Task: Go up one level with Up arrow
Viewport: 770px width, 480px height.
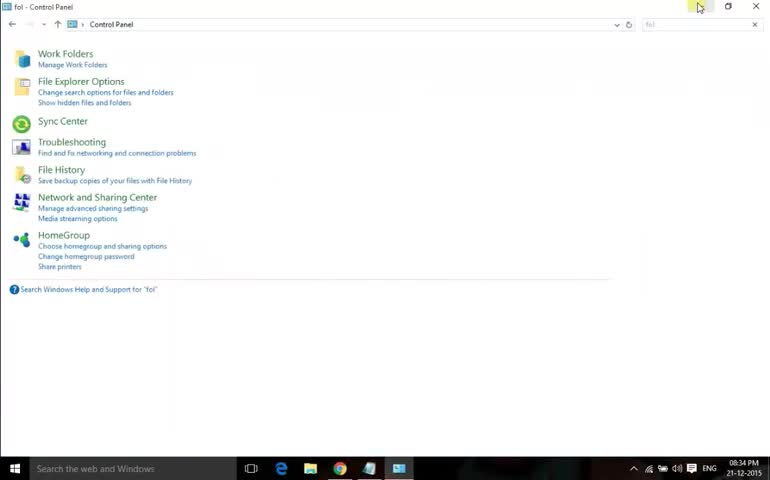Action: (57, 24)
